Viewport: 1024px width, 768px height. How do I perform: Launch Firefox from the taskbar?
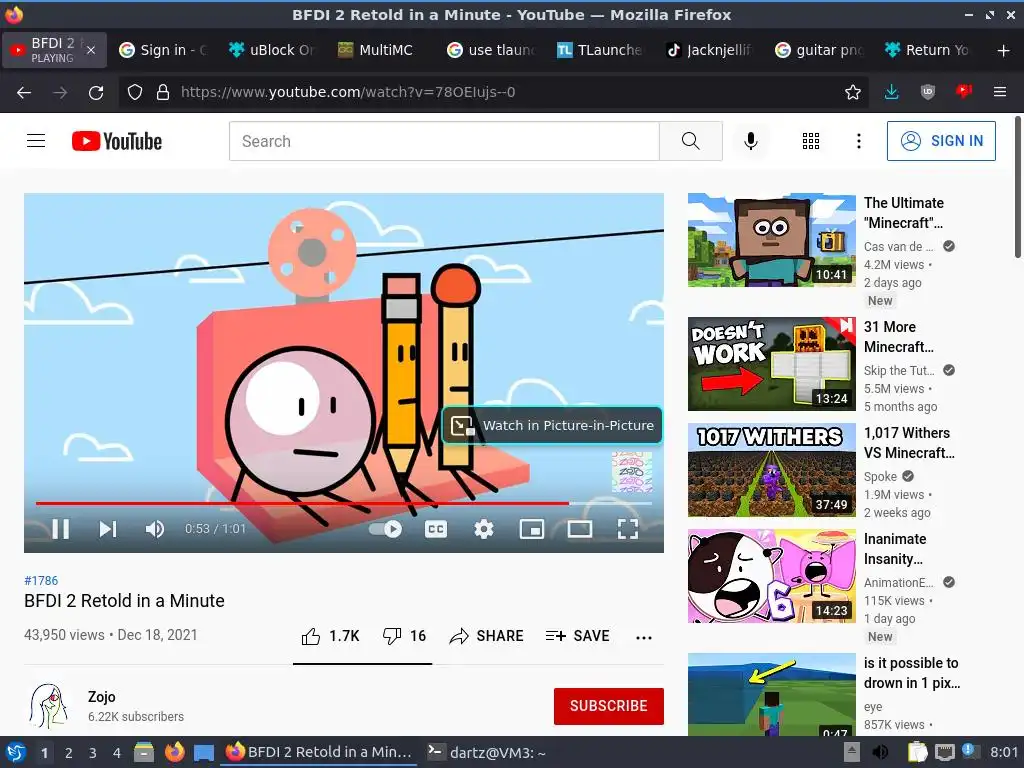click(x=174, y=752)
